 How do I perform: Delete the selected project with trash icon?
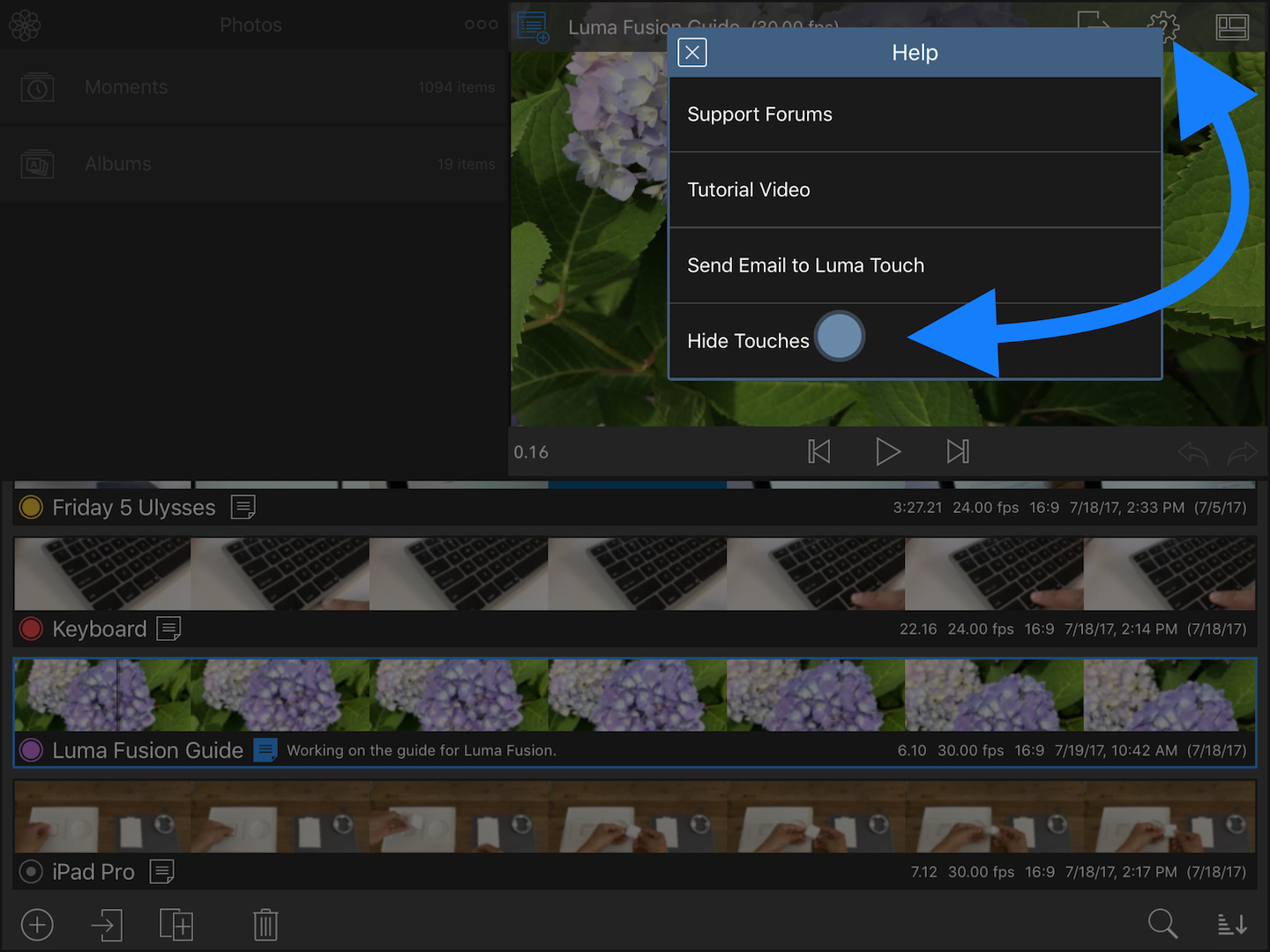point(265,925)
